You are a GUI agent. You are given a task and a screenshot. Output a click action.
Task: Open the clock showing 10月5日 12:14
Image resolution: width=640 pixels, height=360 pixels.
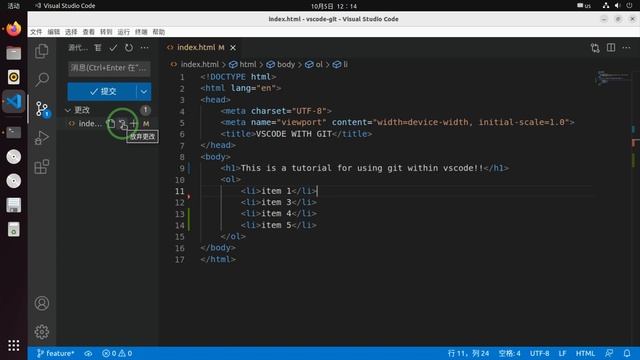click(334, 6)
